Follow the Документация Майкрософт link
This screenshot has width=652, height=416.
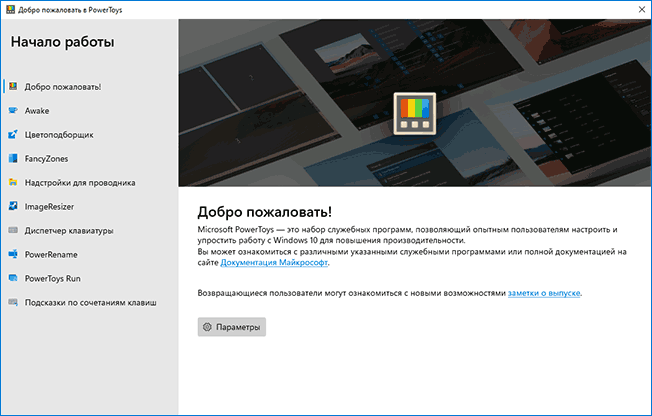coord(274,262)
